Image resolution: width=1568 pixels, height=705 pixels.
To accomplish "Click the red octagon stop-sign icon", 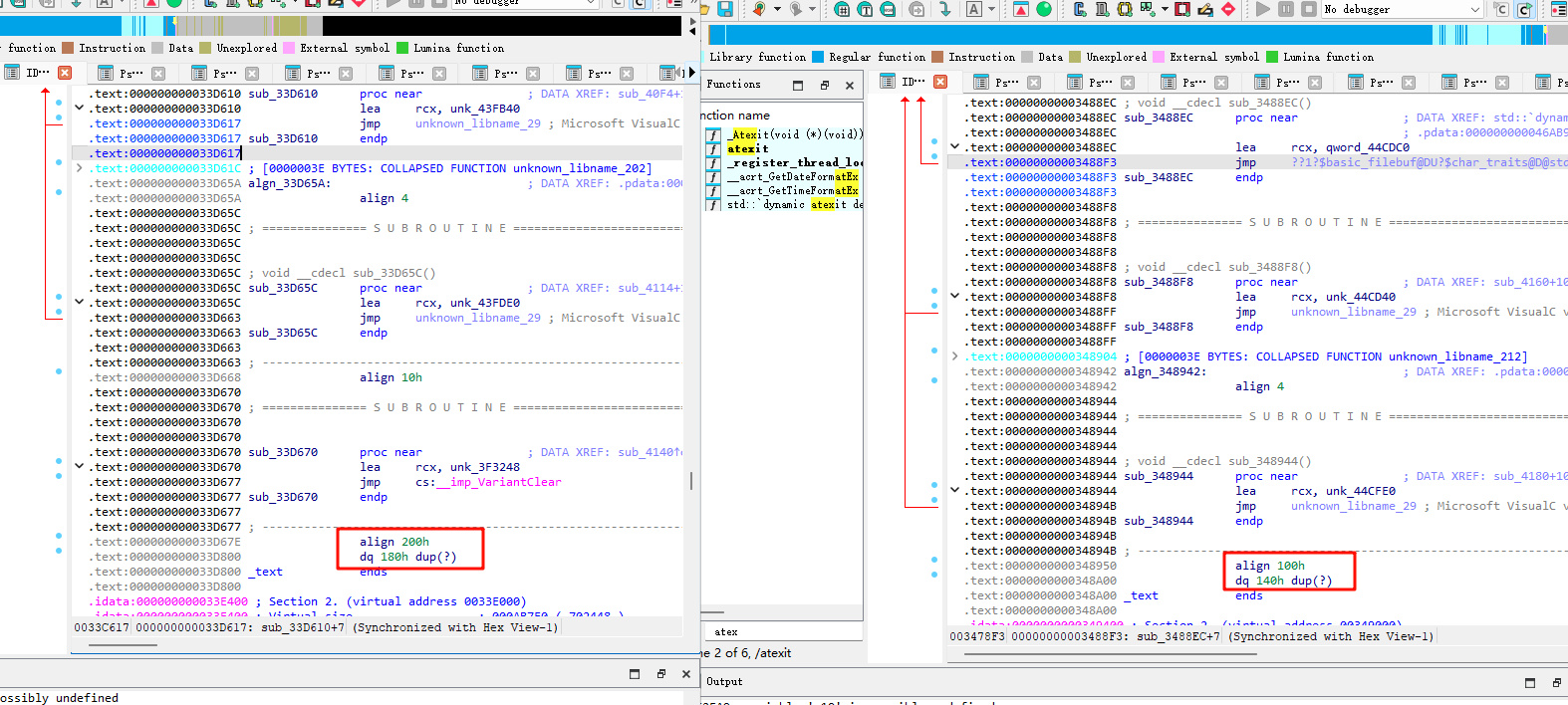I will pos(1228,9).
